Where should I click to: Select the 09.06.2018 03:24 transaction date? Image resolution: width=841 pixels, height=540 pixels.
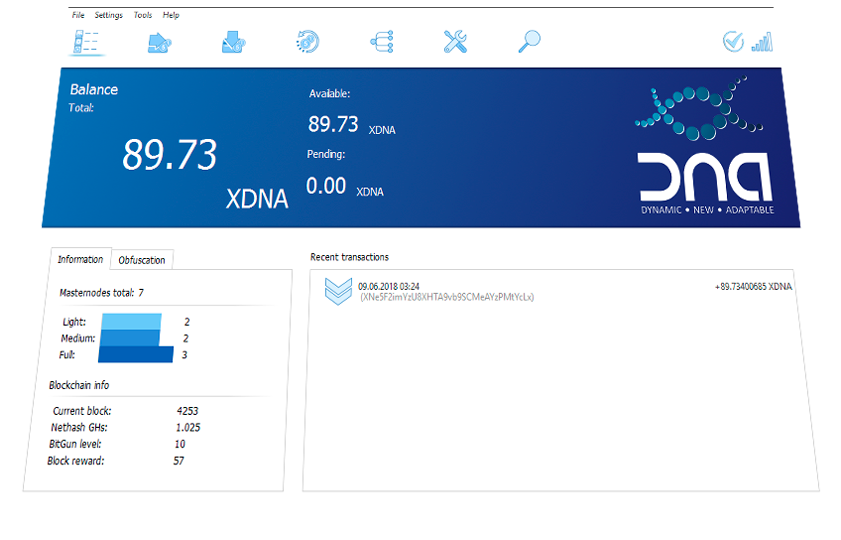point(389,287)
